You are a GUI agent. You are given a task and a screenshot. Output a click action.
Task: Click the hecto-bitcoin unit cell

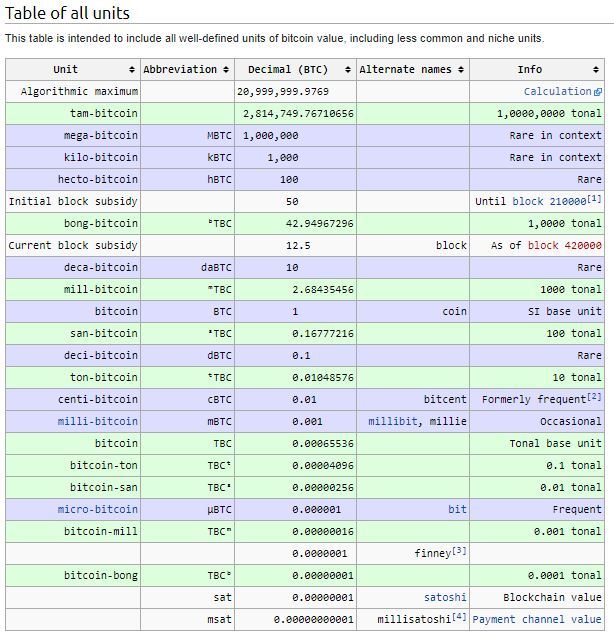pyautogui.click(x=73, y=179)
